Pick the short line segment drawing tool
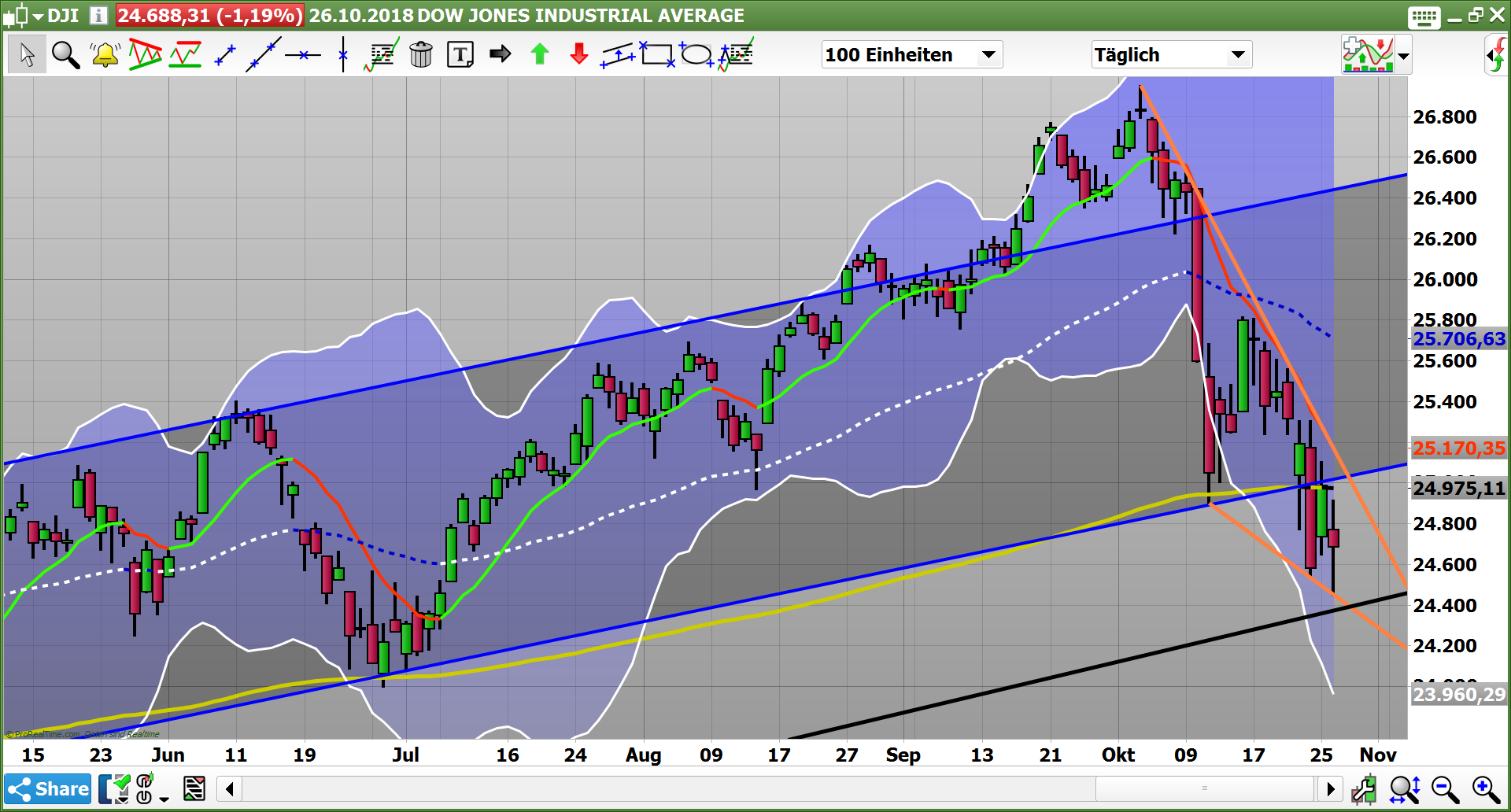The height and width of the screenshot is (812, 1511). [x=225, y=54]
